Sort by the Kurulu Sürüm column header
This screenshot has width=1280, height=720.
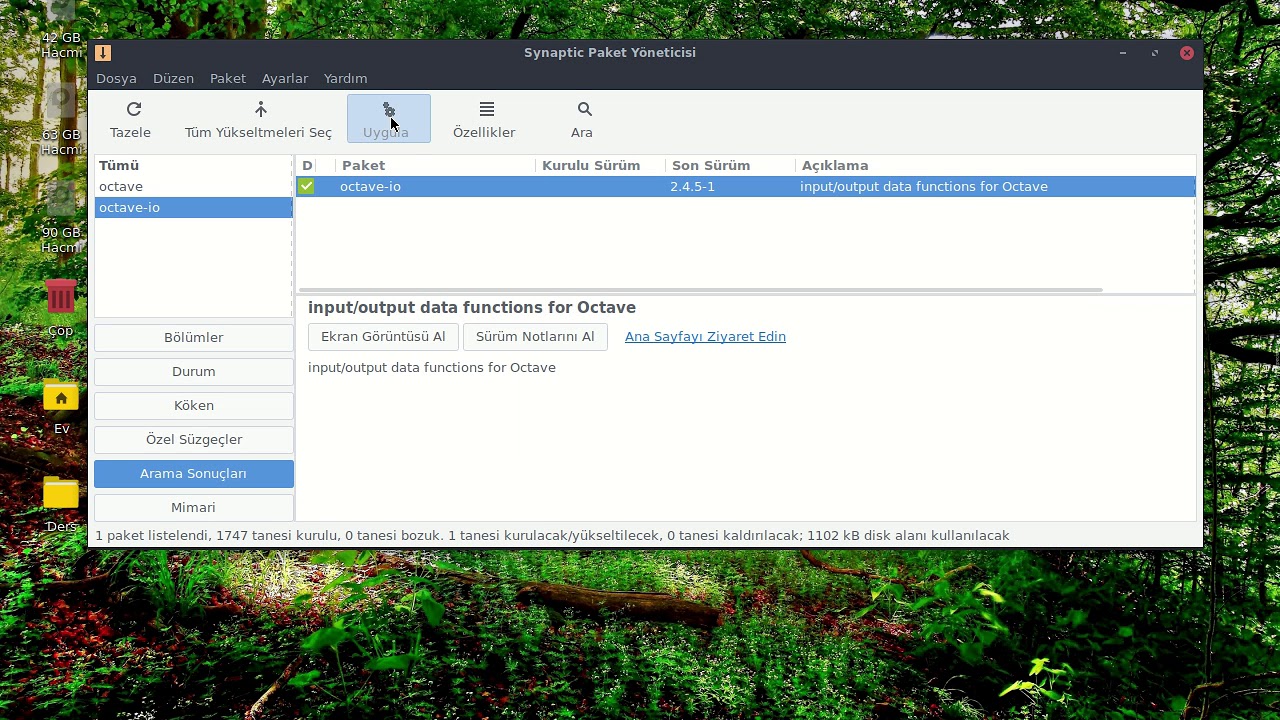(601, 165)
